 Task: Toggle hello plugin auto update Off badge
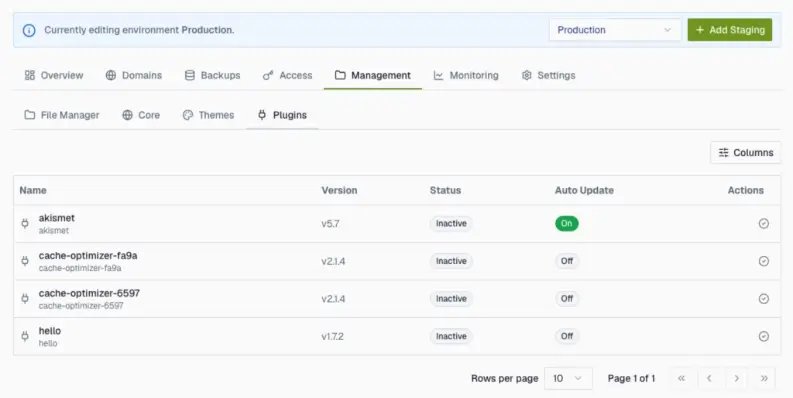click(x=567, y=336)
